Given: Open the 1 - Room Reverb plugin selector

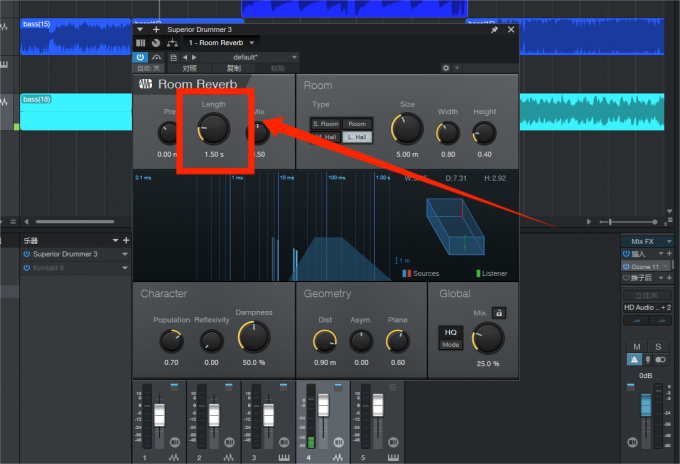Looking at the screenshot, I should point(222,43).
